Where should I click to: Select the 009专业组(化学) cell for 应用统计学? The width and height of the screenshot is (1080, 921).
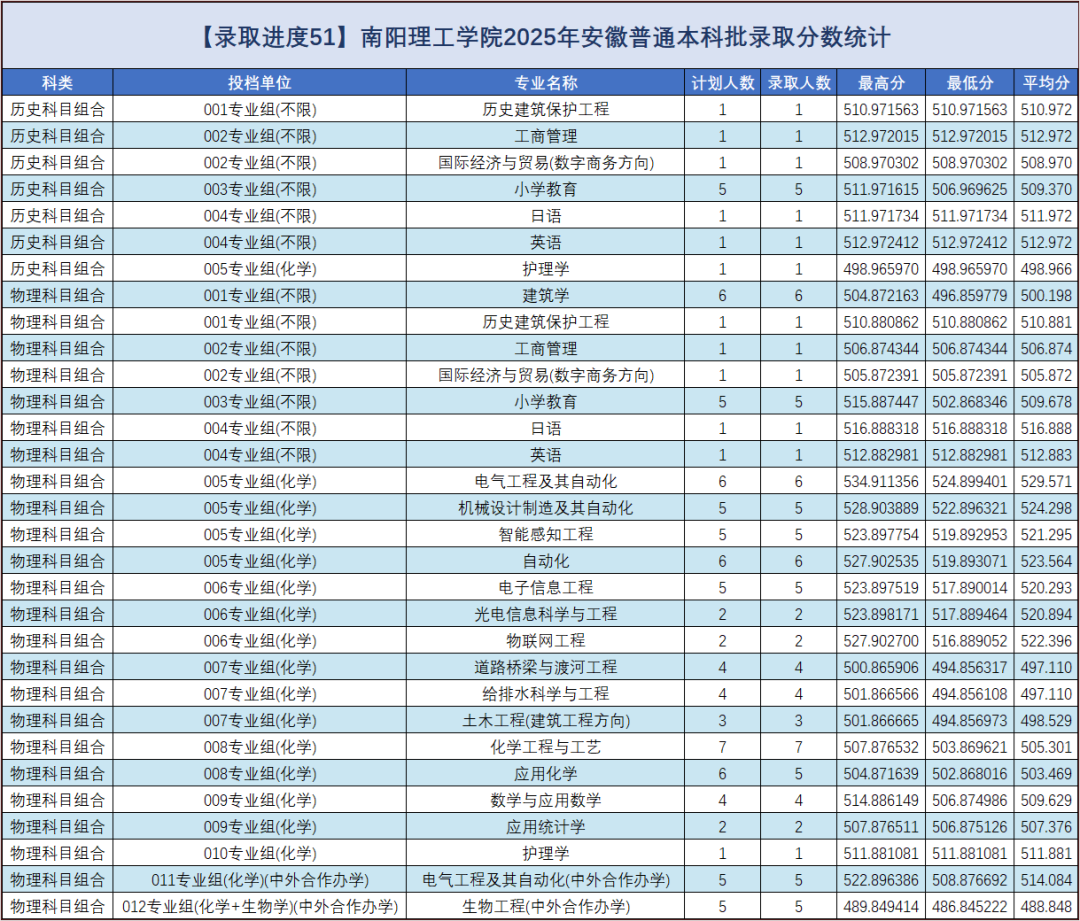[x=260, y=827]
